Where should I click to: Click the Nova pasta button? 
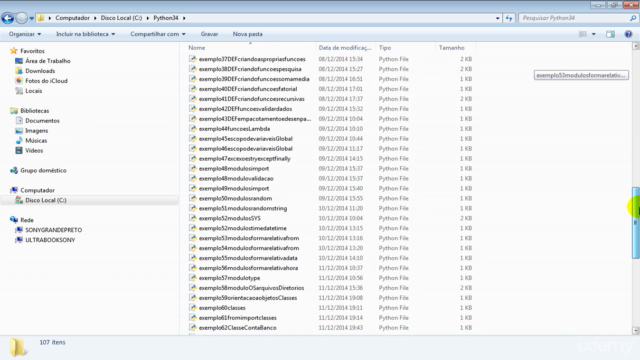247,34
